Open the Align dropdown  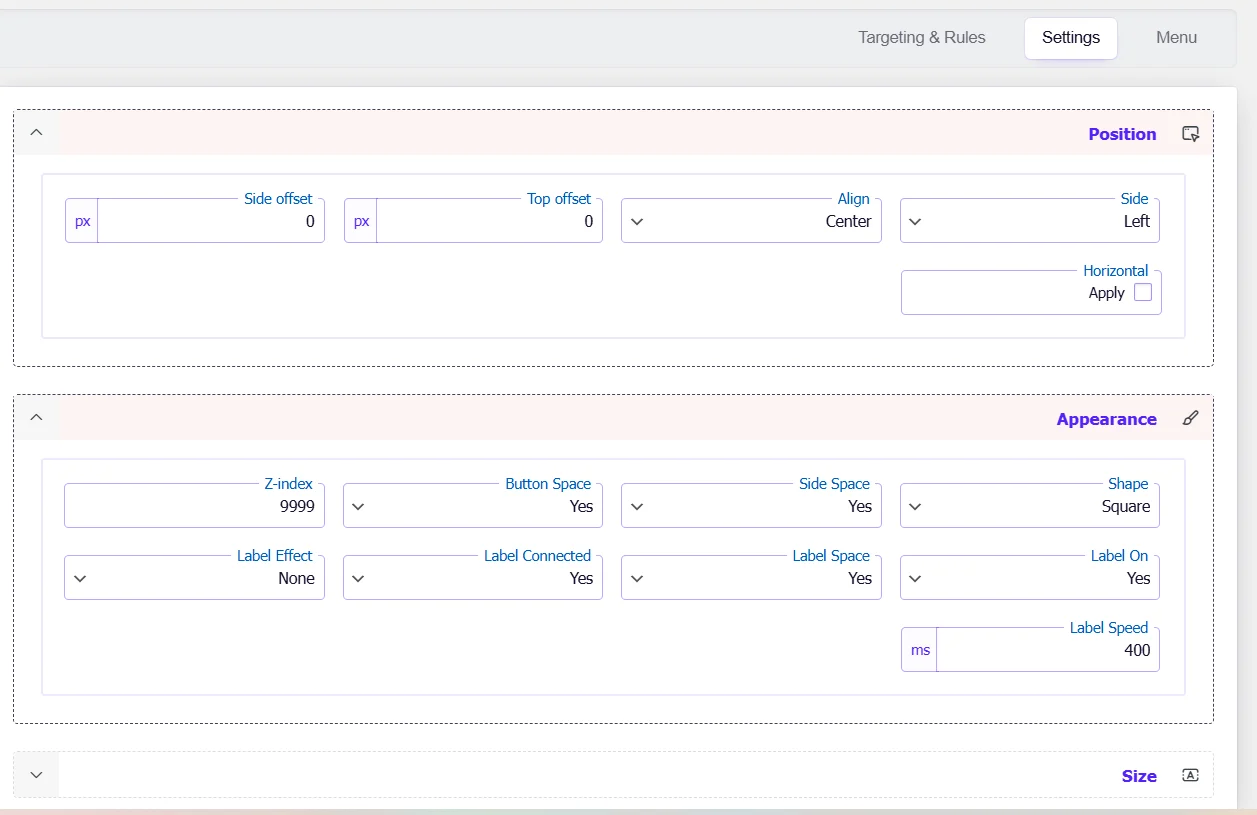pyautogui.click(x=751, y=222)
